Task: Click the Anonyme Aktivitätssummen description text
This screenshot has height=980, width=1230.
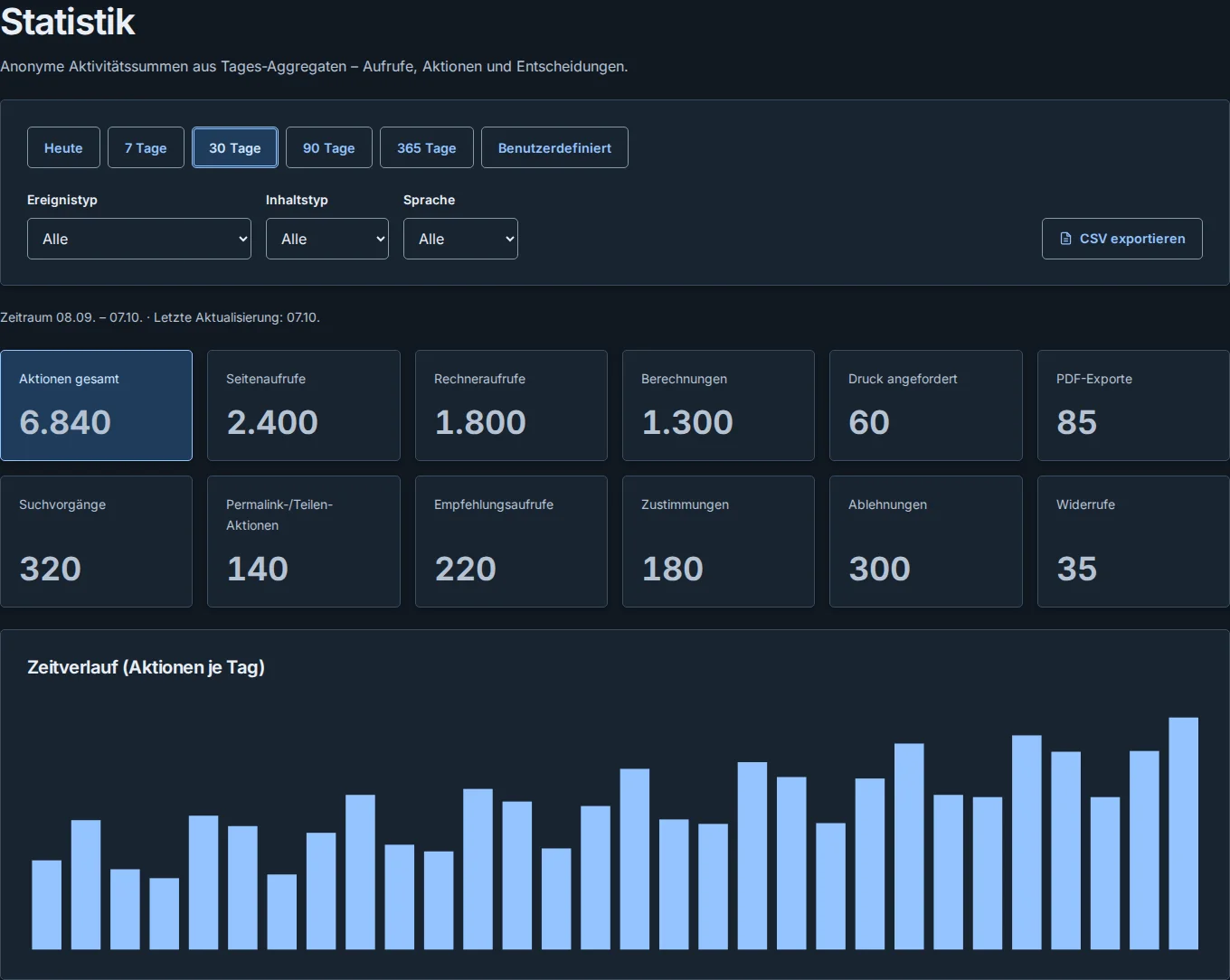Action: pos(314,66)
